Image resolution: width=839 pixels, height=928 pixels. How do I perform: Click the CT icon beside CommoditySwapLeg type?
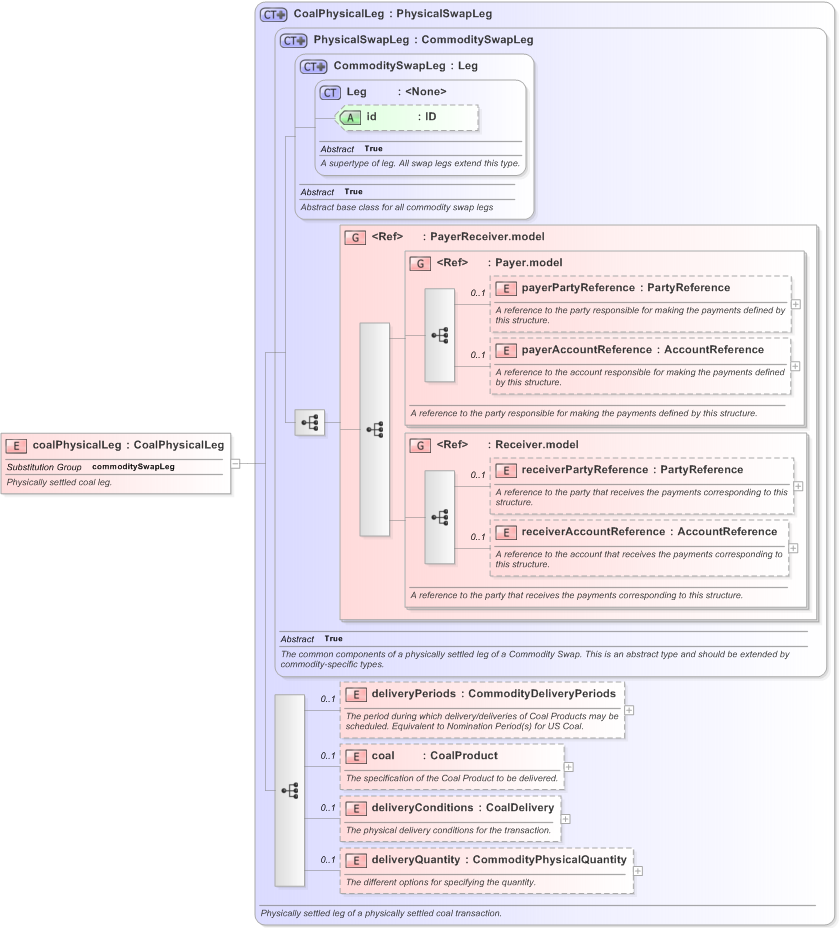pos(314,66)
